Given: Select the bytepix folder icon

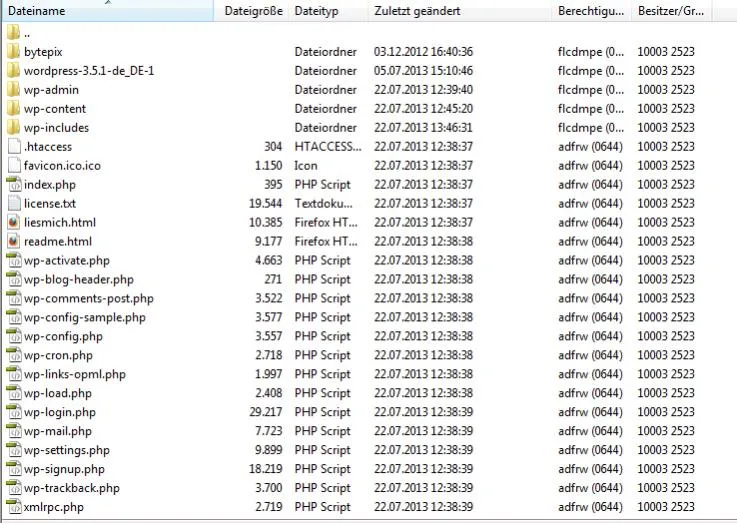Looking at the screenshot, I should [x=14, y=51].
